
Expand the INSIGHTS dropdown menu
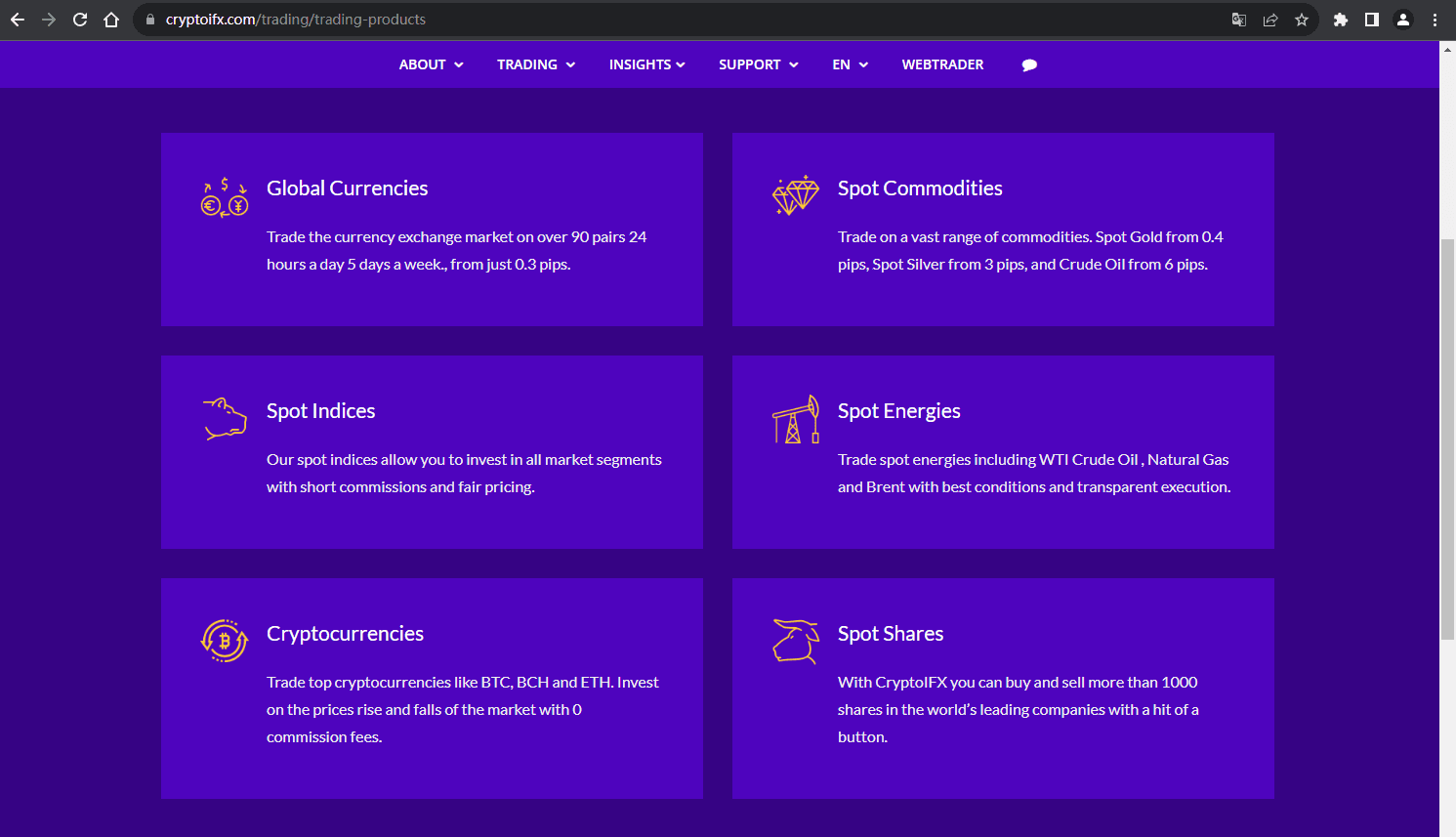[x=647, y=64]
